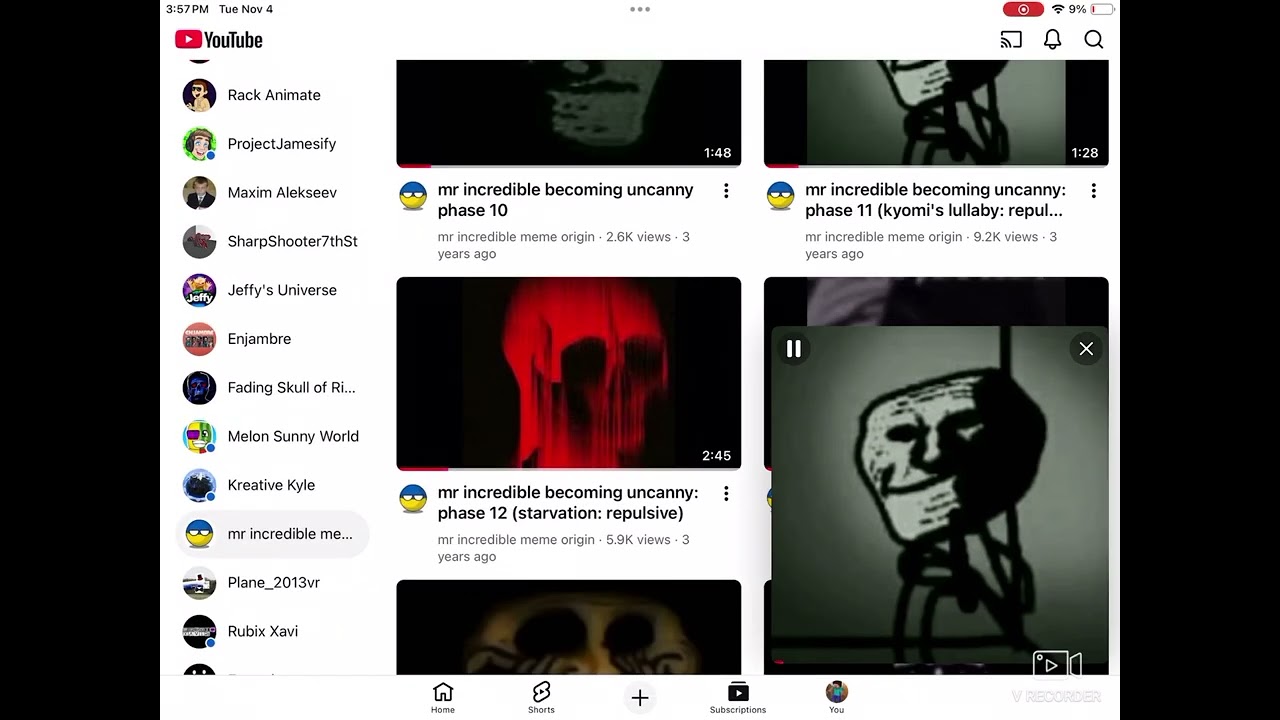Tap the channel avatar beside phase 11 title
This screenshot has height=720, width=1280.
[780, 196]
